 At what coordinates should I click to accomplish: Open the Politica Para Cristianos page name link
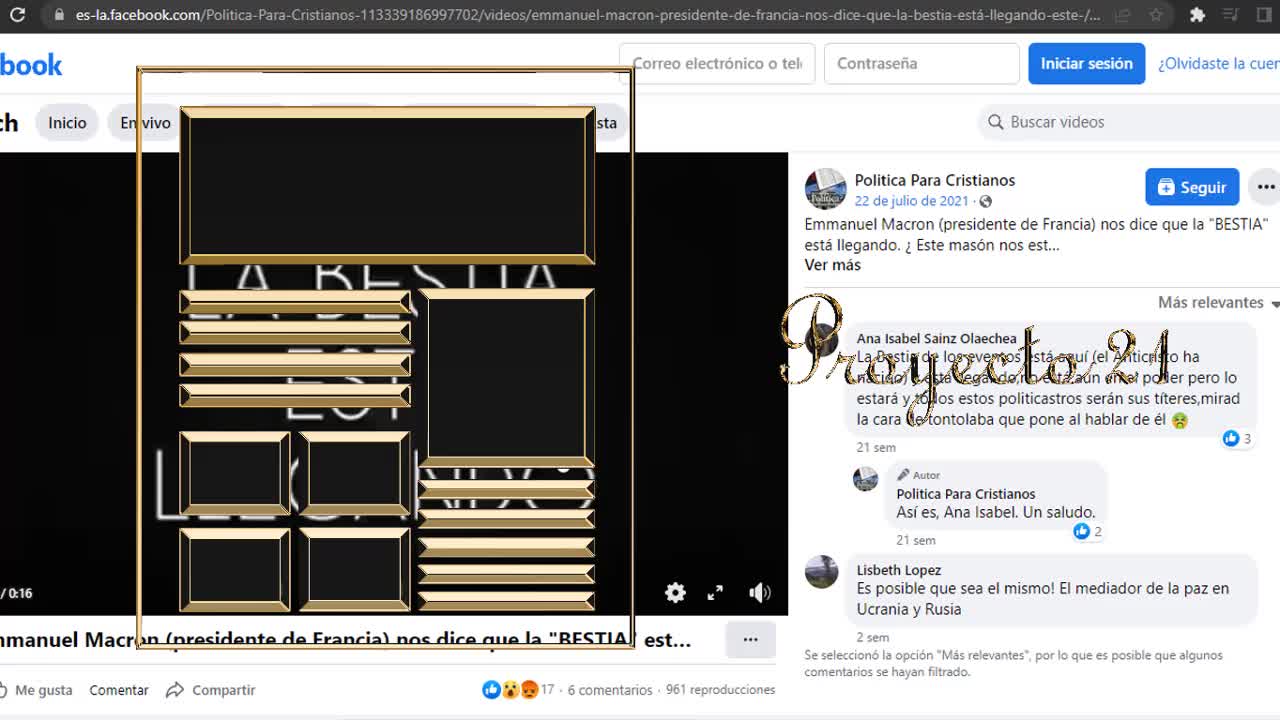point(935,180)
